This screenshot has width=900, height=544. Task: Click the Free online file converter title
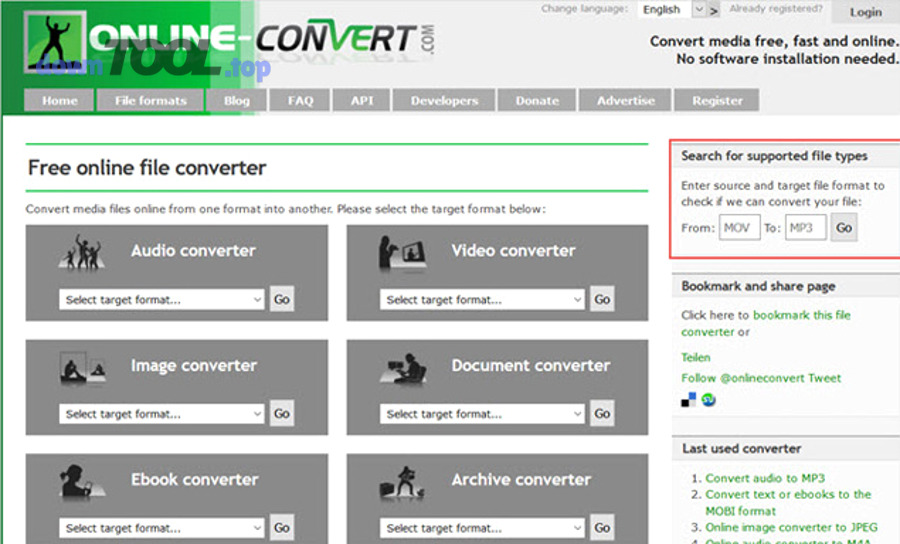coord(147,168)
